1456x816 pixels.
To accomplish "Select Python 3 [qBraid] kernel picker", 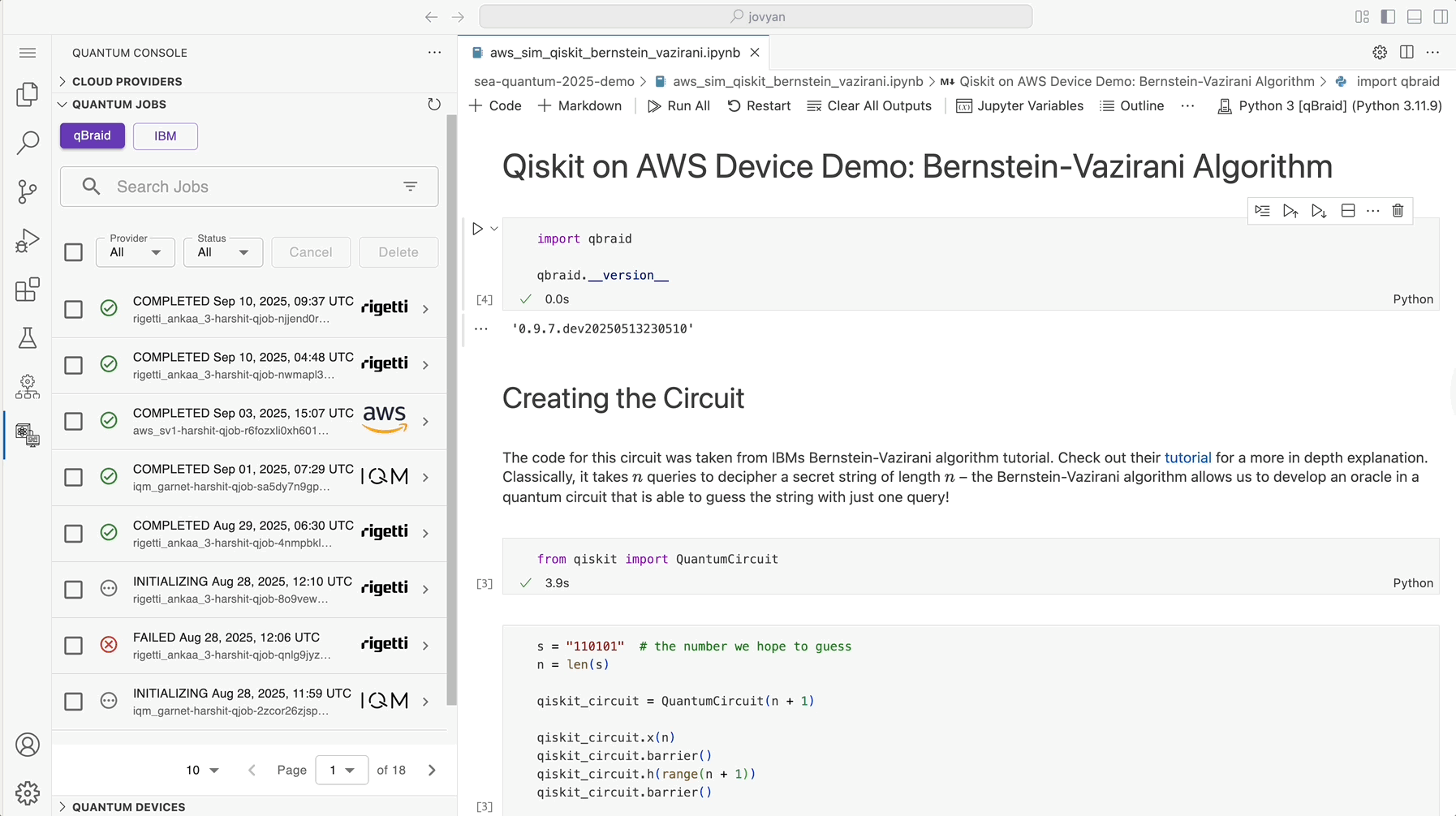I will coord(1330,105).
